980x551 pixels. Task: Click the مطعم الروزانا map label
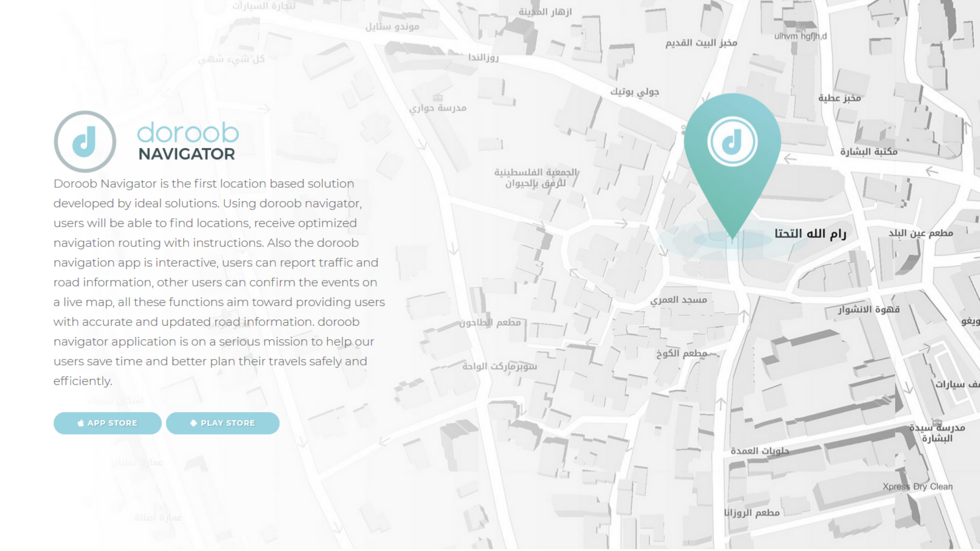point(751,513)
